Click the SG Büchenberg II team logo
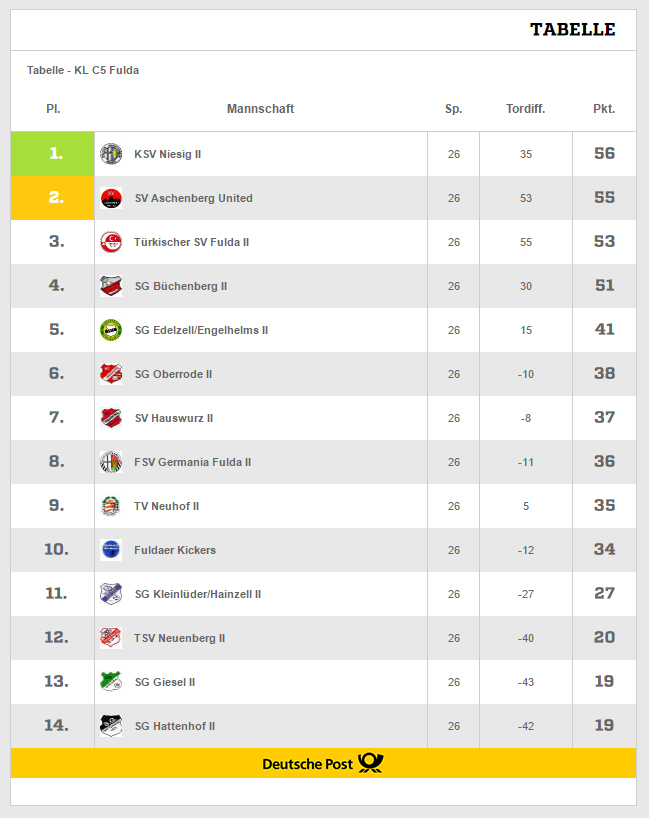The image size is (649, 818). (x=111, y=286)
